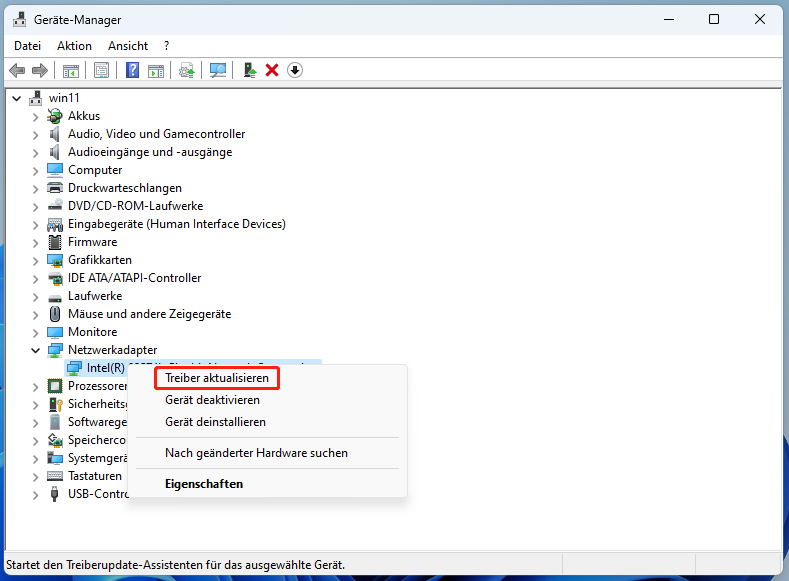
Task: Open Eigenschaften from context menu
Action: click(x=204, y=484)
